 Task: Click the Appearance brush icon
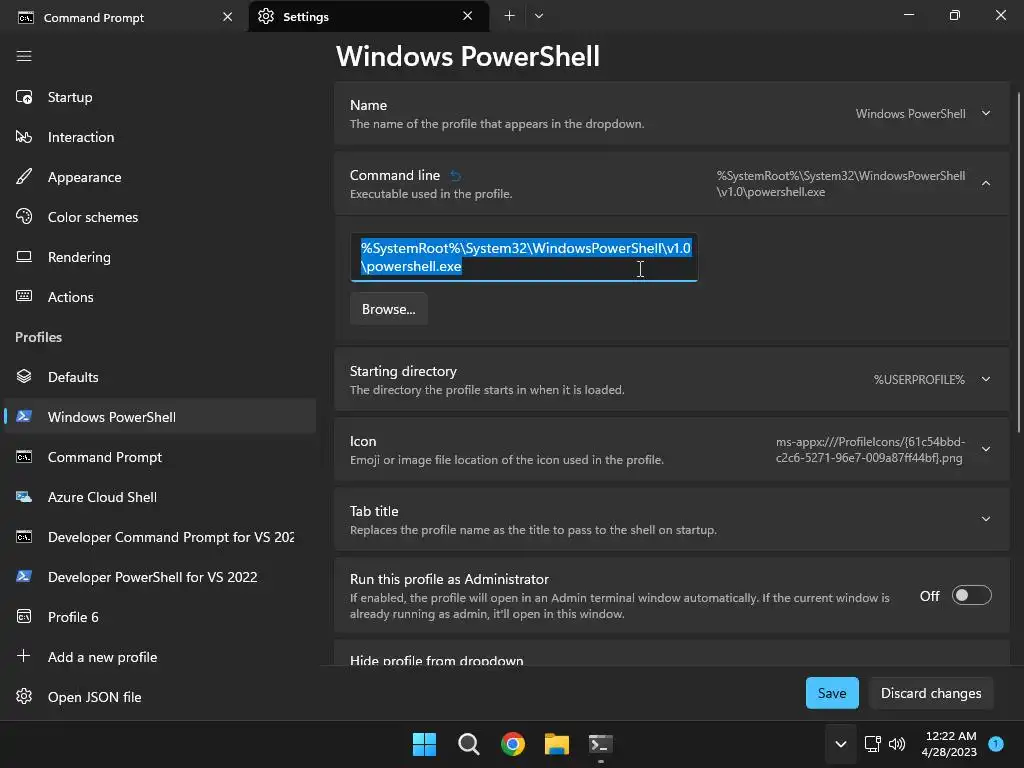pyautogui.click(x=24, y=177)
